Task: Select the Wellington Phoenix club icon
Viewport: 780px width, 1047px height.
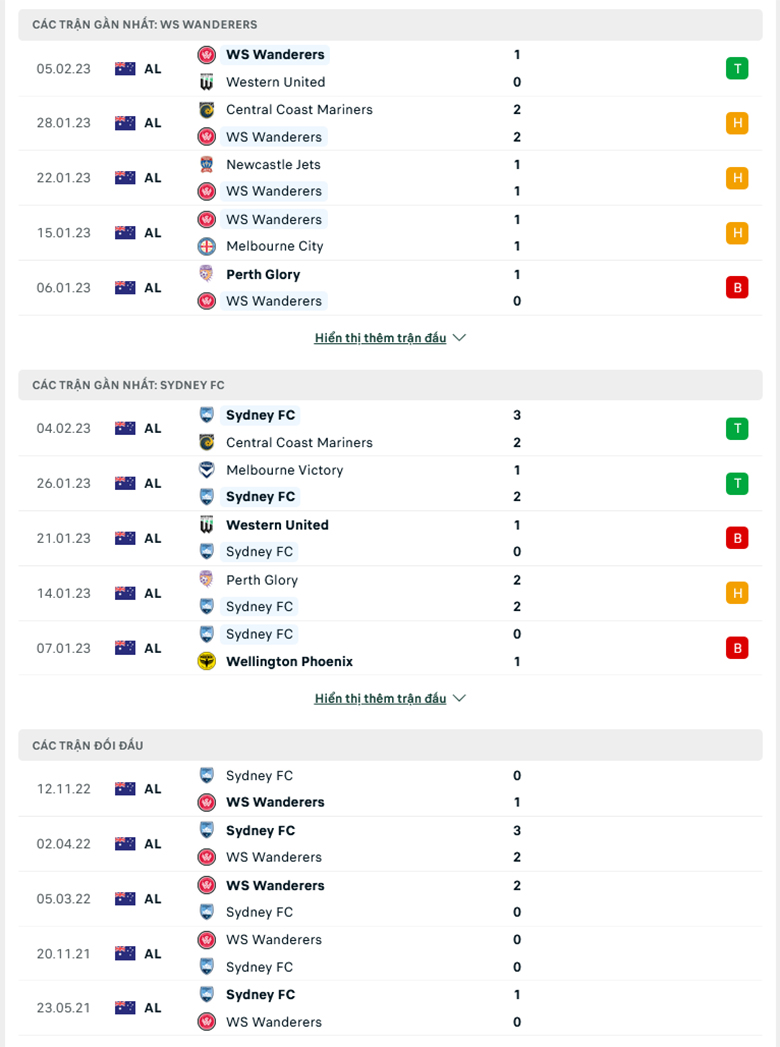Action: tap(207, 661)
